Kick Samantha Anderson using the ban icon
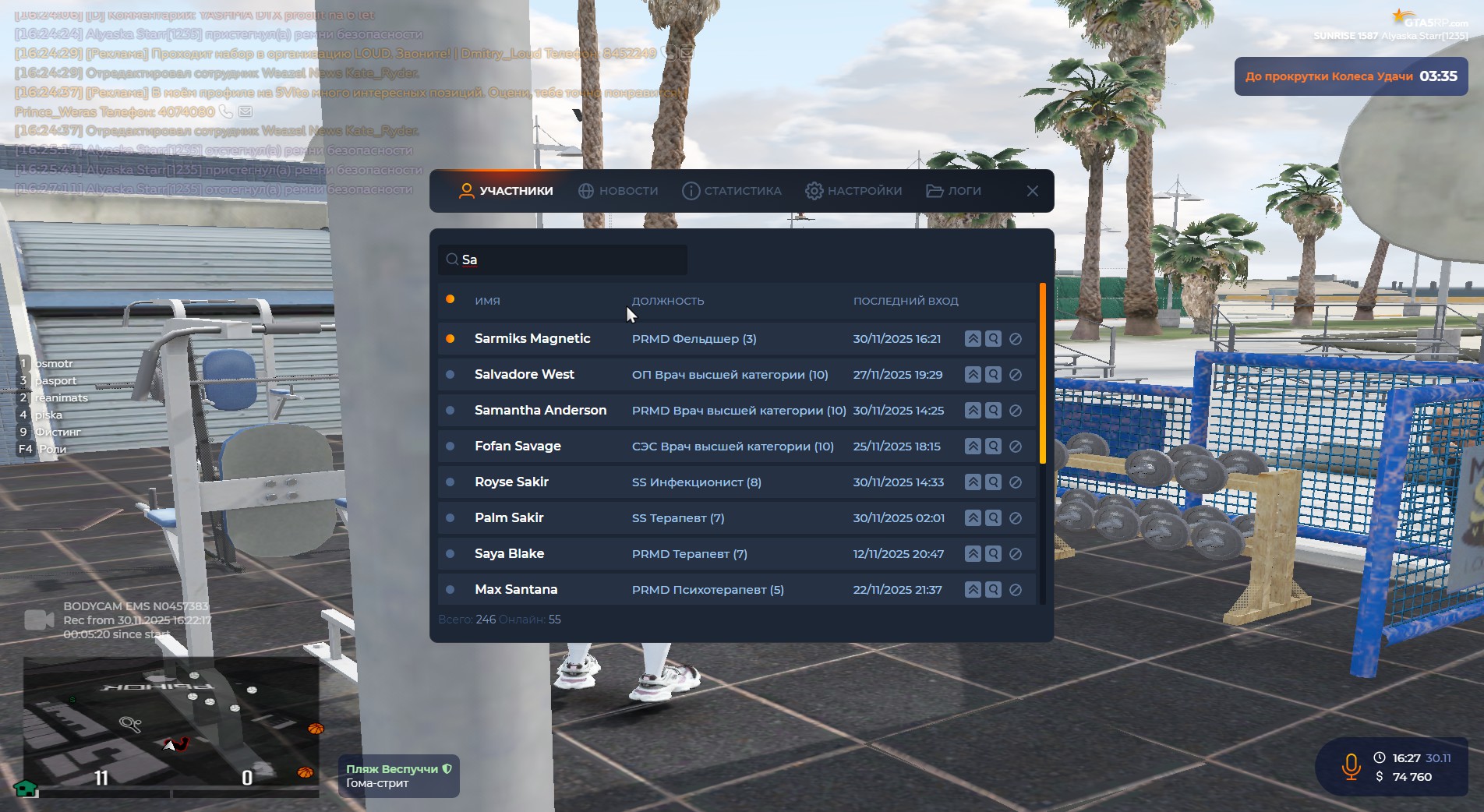Viewport: 1484px width, 812px height. coord(1016,411)
